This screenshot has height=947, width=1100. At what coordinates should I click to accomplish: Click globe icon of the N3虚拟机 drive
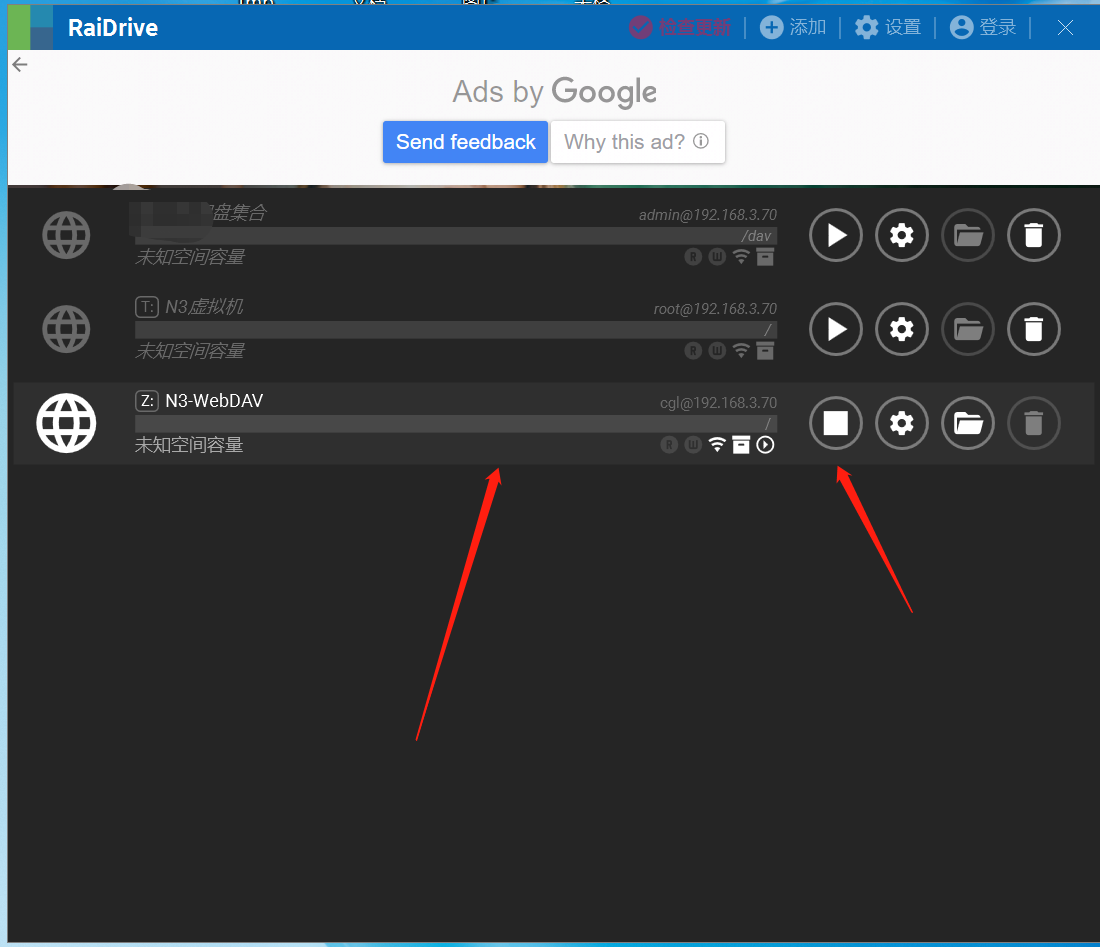pyautogui.click(x=66, y=329)
